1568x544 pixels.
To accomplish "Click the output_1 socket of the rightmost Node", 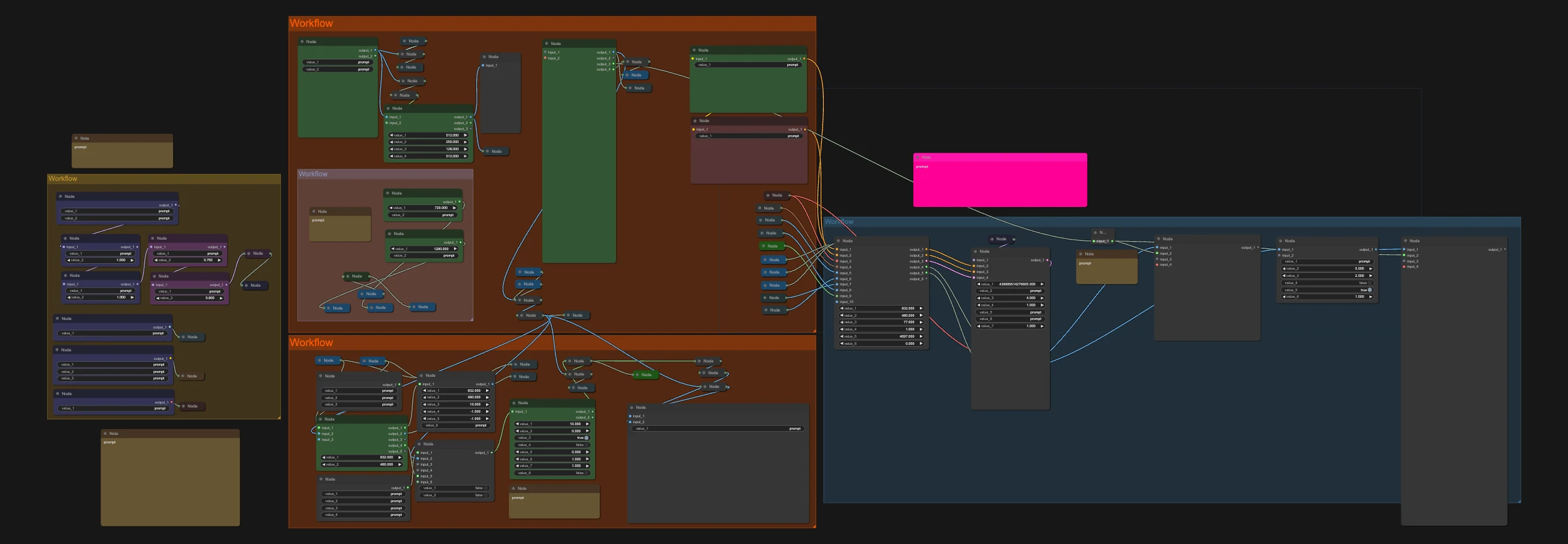I will coord(1505,249).
